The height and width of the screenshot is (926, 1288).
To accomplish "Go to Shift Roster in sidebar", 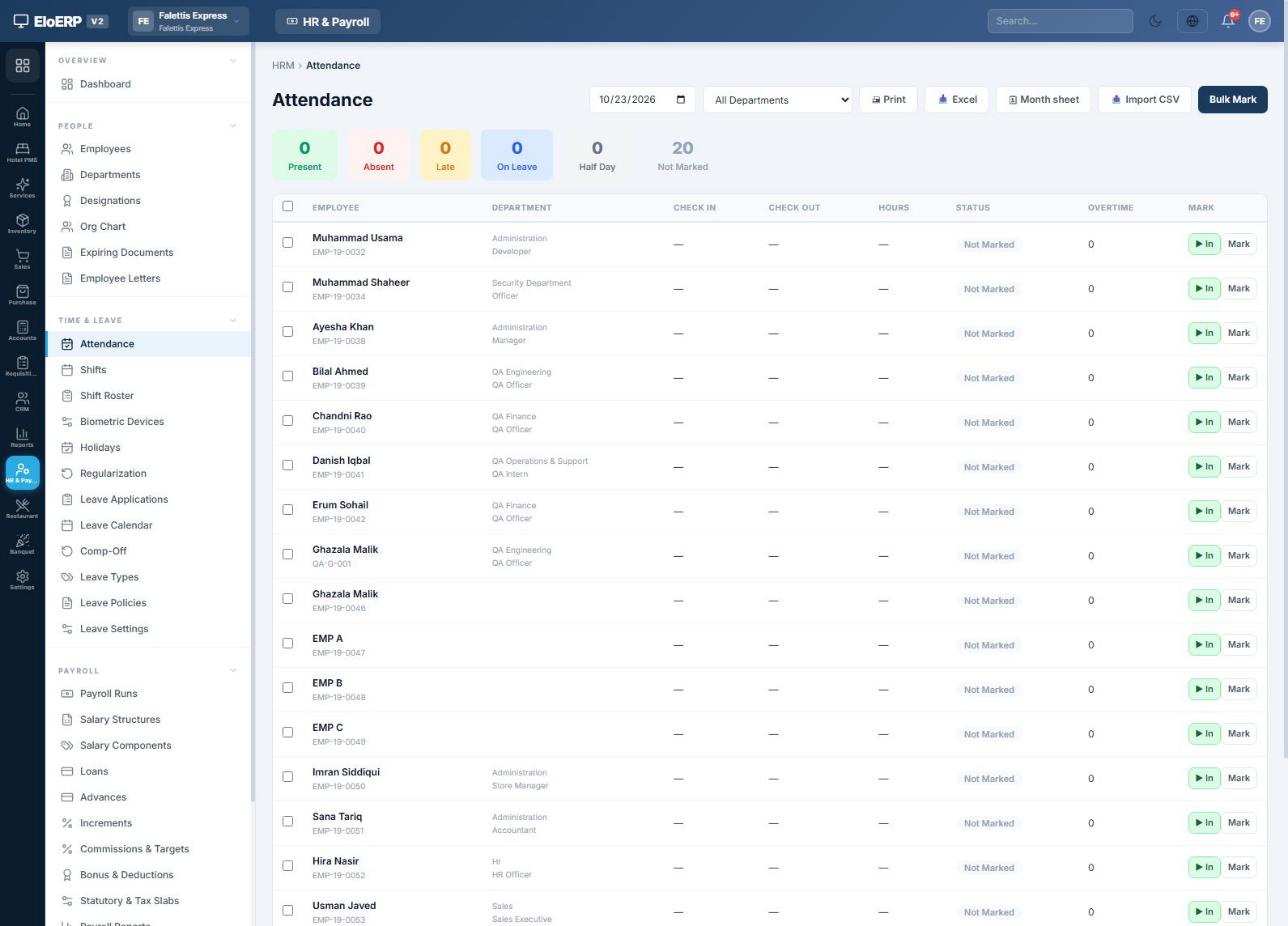I will (148, 396).
